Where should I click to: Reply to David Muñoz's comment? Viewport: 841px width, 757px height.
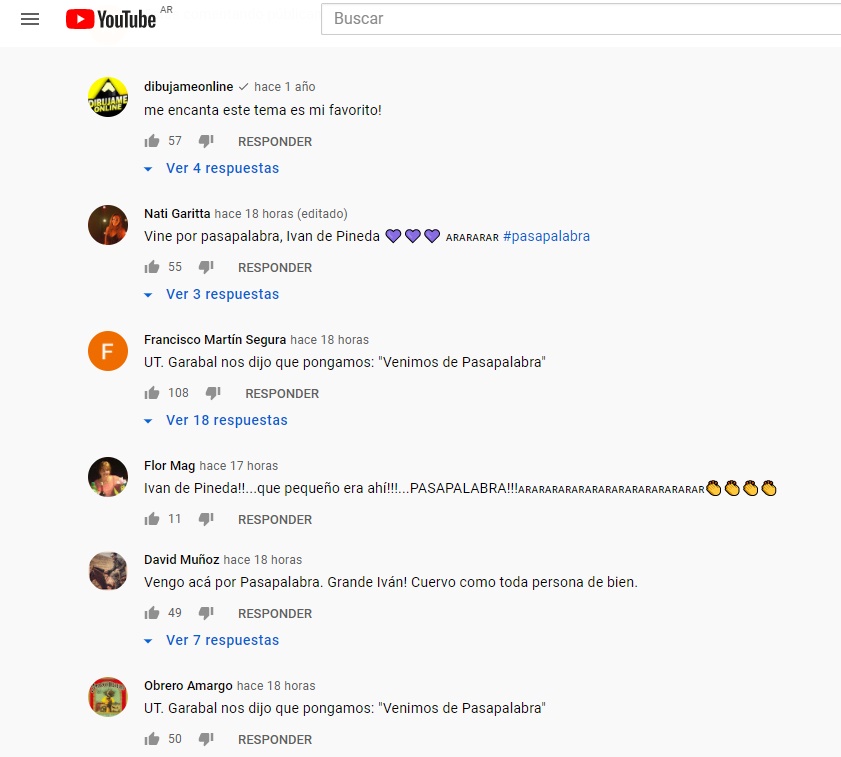tap(275, 614)
